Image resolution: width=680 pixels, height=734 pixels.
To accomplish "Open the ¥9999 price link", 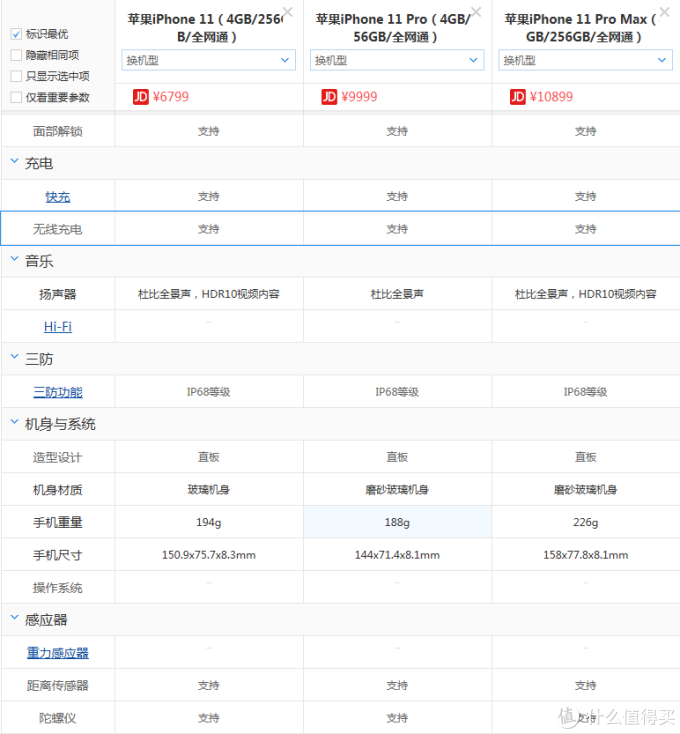I will click(359, 97).
